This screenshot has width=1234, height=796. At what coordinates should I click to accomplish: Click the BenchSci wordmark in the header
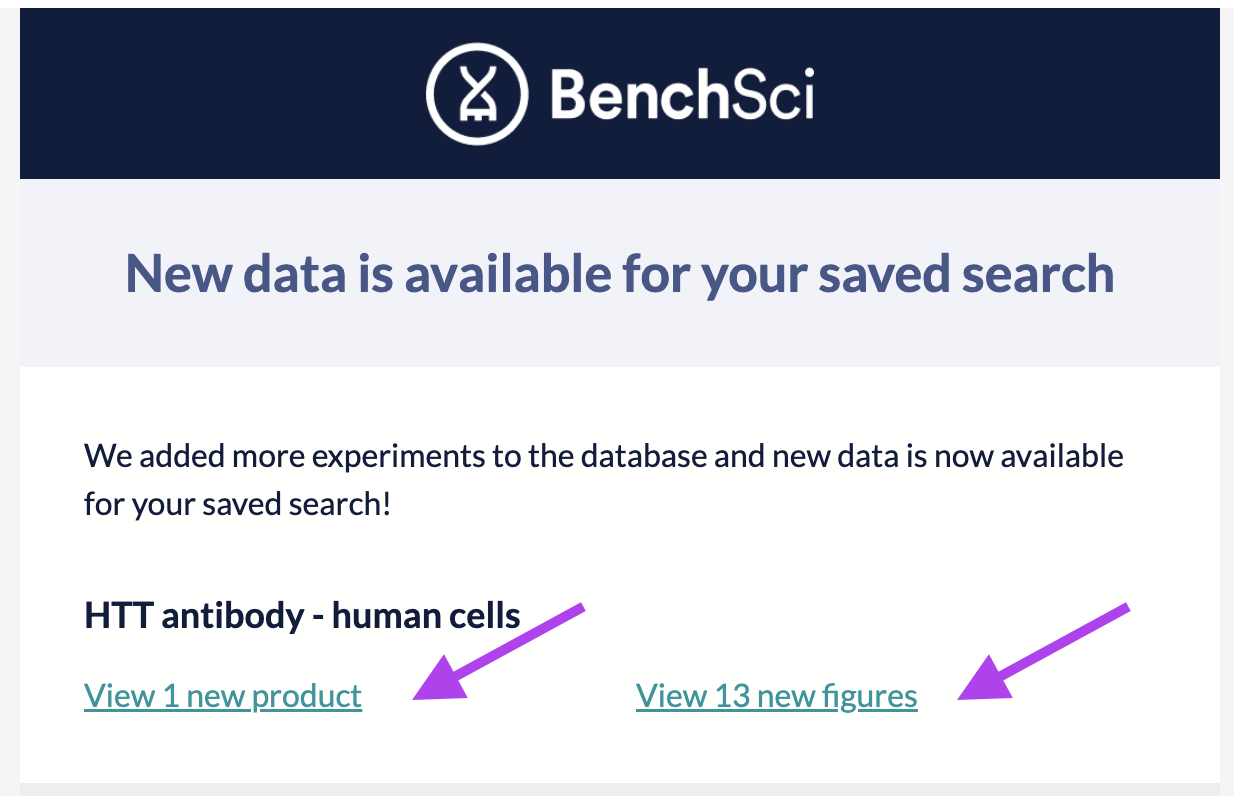(681, 96)
